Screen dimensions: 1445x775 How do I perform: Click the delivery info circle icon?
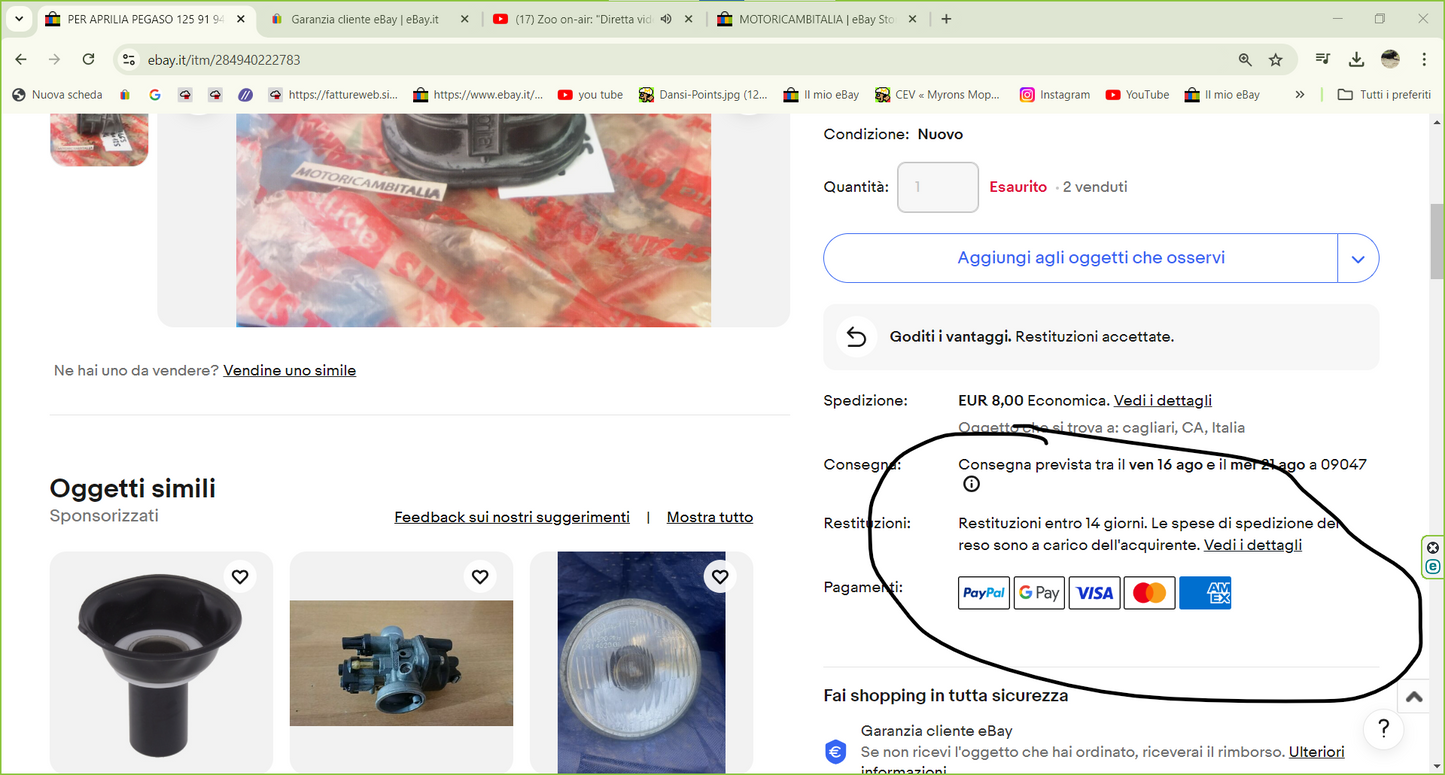point(971,484)
